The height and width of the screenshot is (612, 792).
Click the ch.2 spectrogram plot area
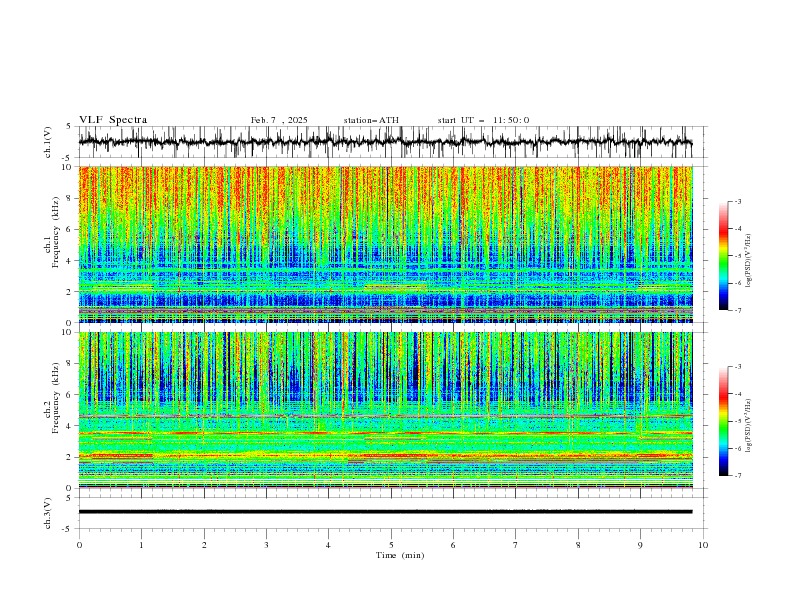[x=386, y=410]
